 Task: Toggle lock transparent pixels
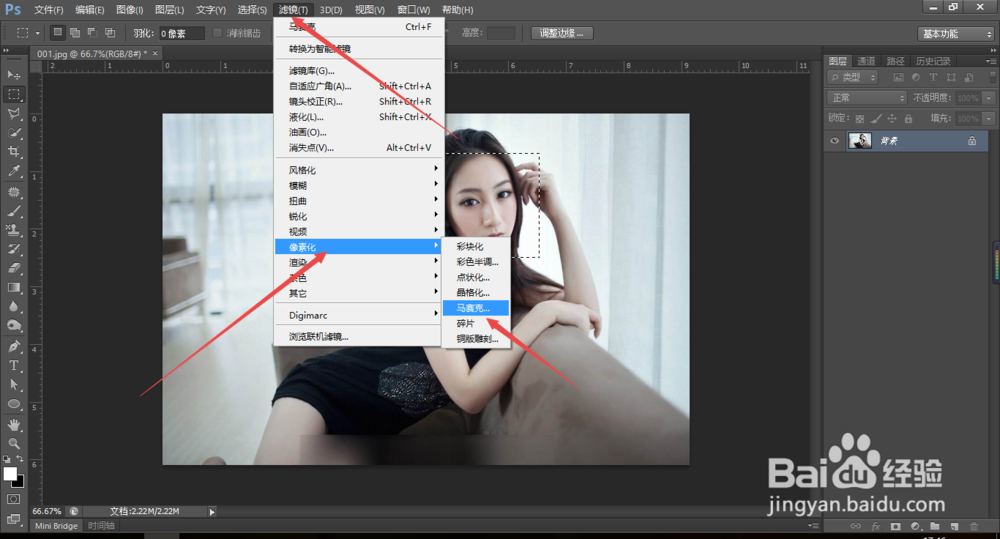[x=860, y=119]
